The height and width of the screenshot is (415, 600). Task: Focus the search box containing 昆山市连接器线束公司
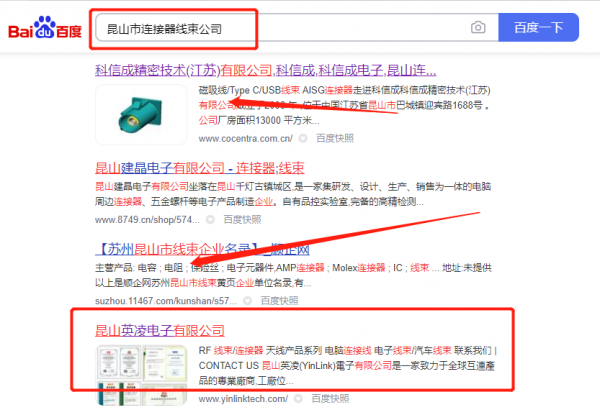(280, 27)
